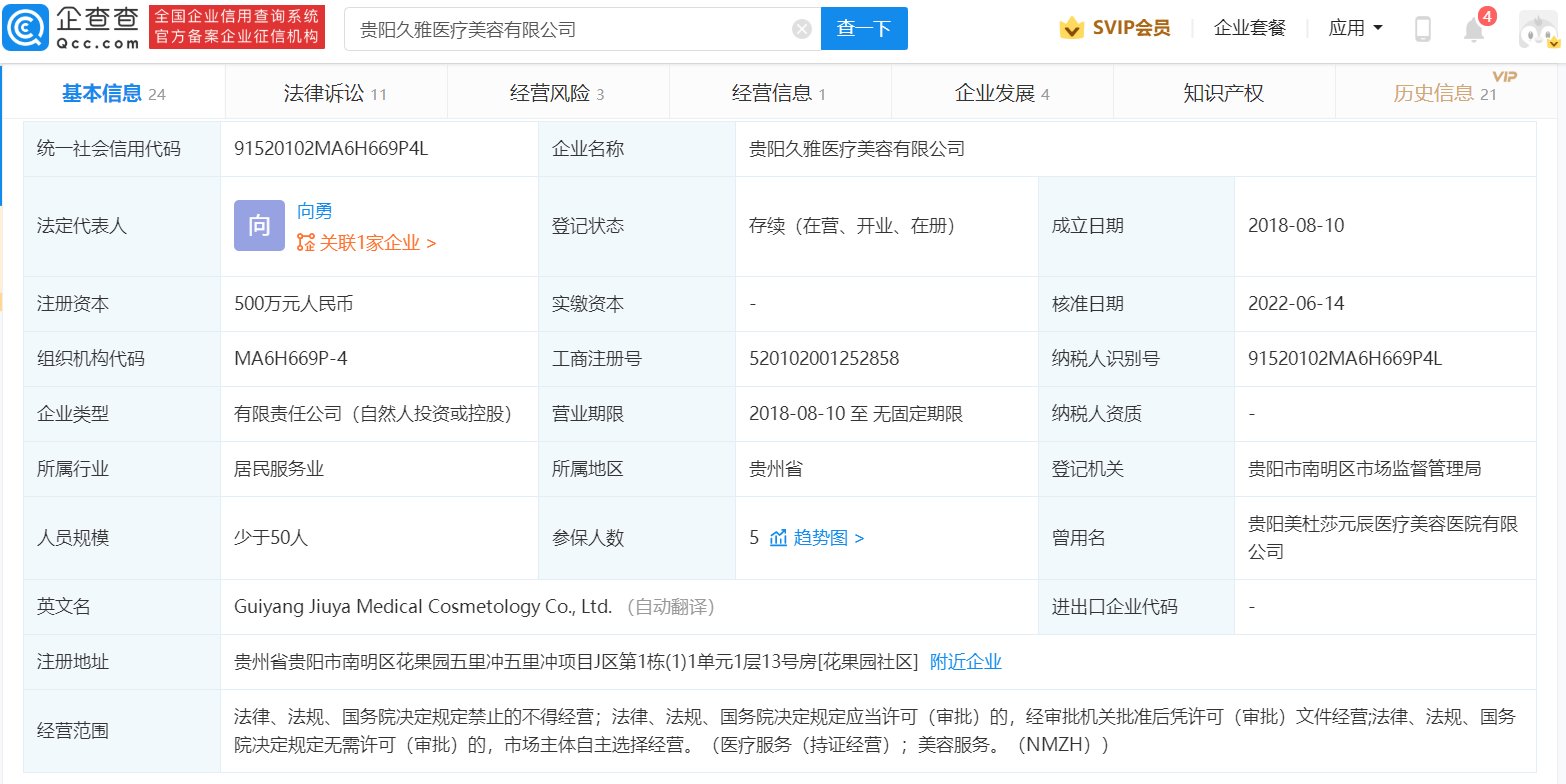Click the official credit agency red banner
The width and height of the screenshot is (1566, 784).
tap(237, 28)
